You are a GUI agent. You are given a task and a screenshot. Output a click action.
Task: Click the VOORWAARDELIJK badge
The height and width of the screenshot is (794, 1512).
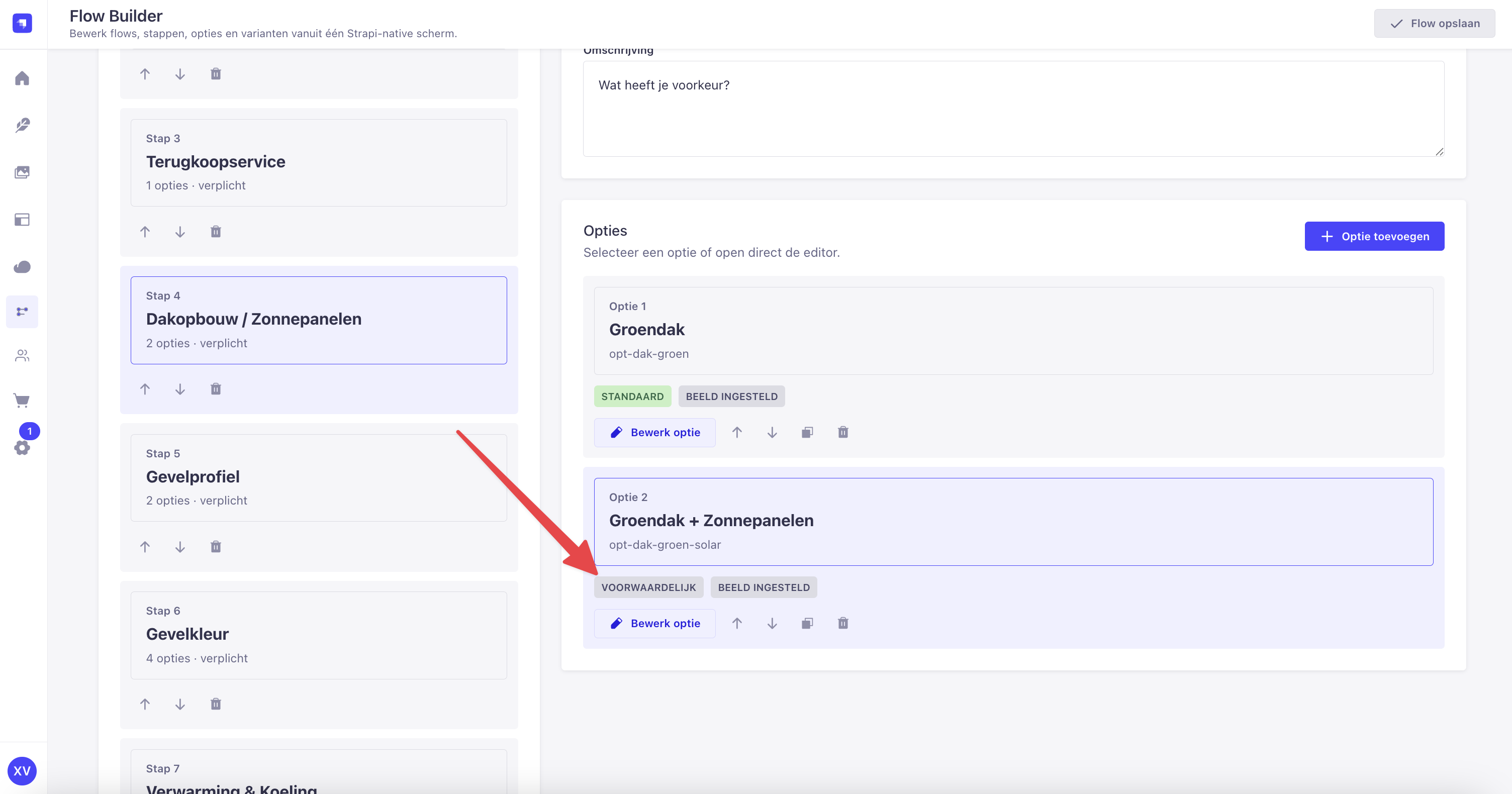point(648,587)
